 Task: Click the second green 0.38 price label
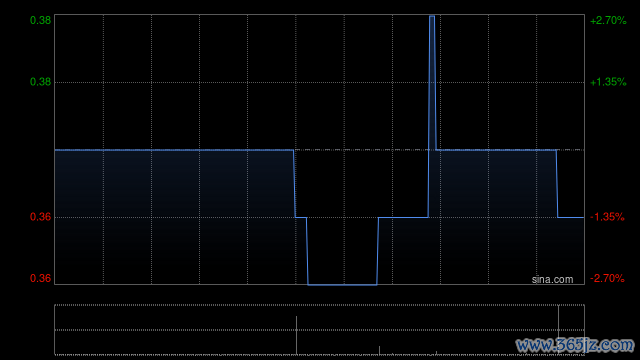coord(40,82)
